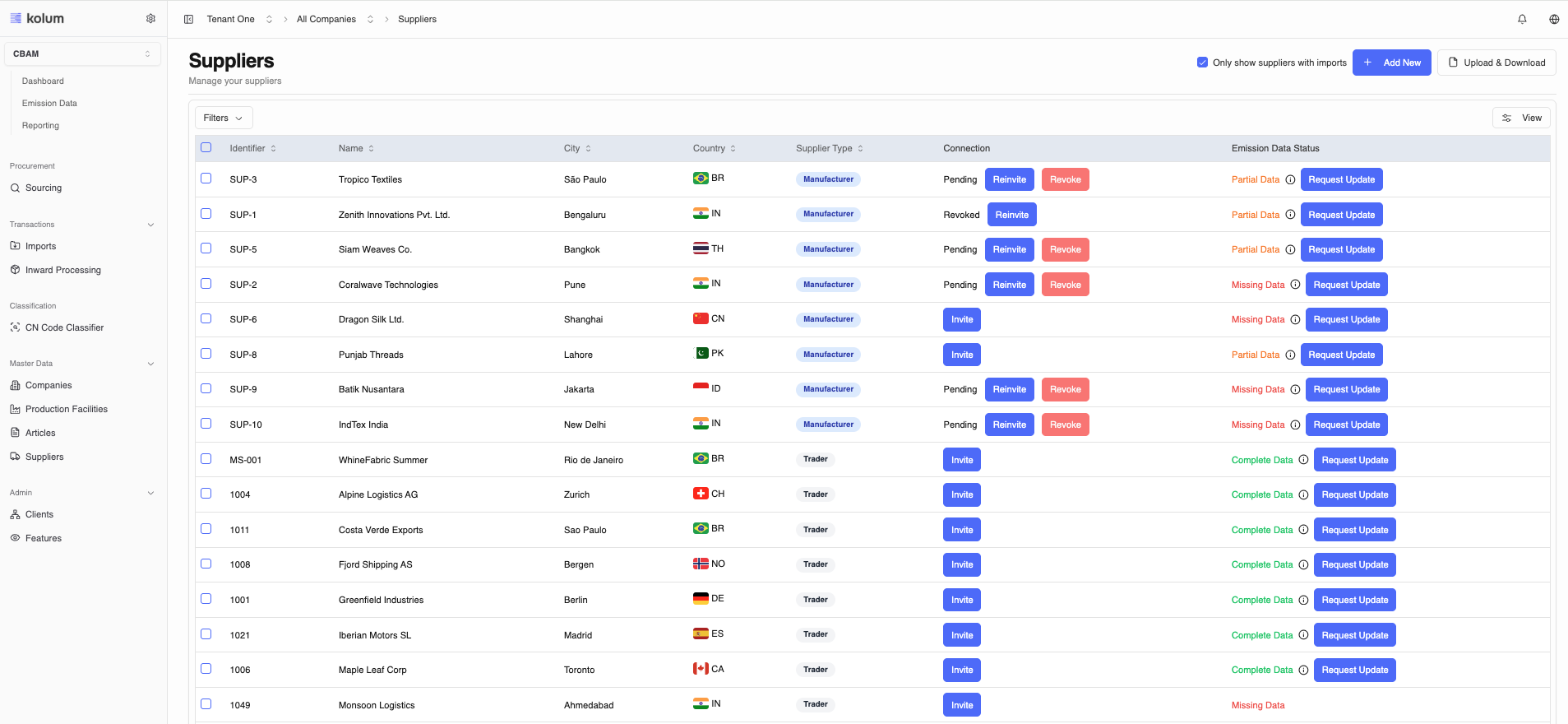Select the SUP-6 row checkbox
The height and width of the screenshot is (724, 1568).
coord(206,318)
